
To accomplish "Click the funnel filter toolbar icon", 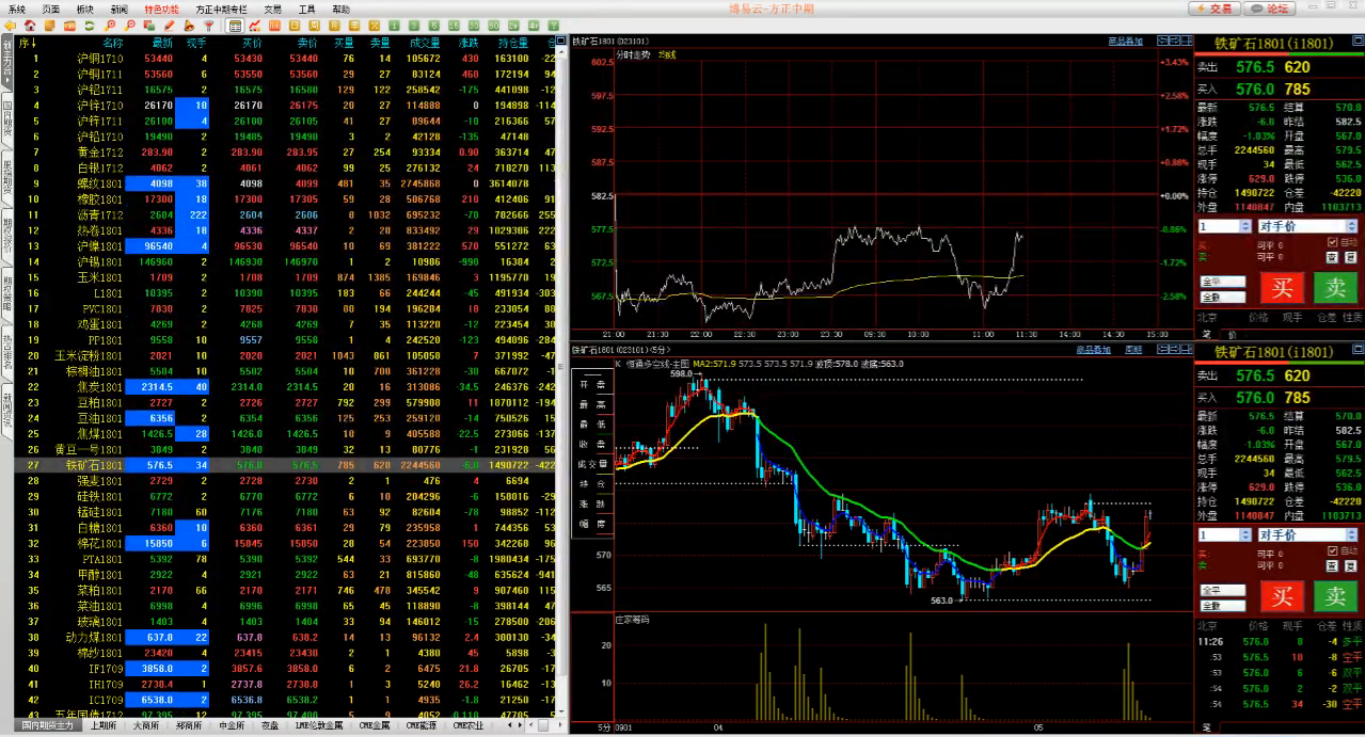I will pos(208,25).
